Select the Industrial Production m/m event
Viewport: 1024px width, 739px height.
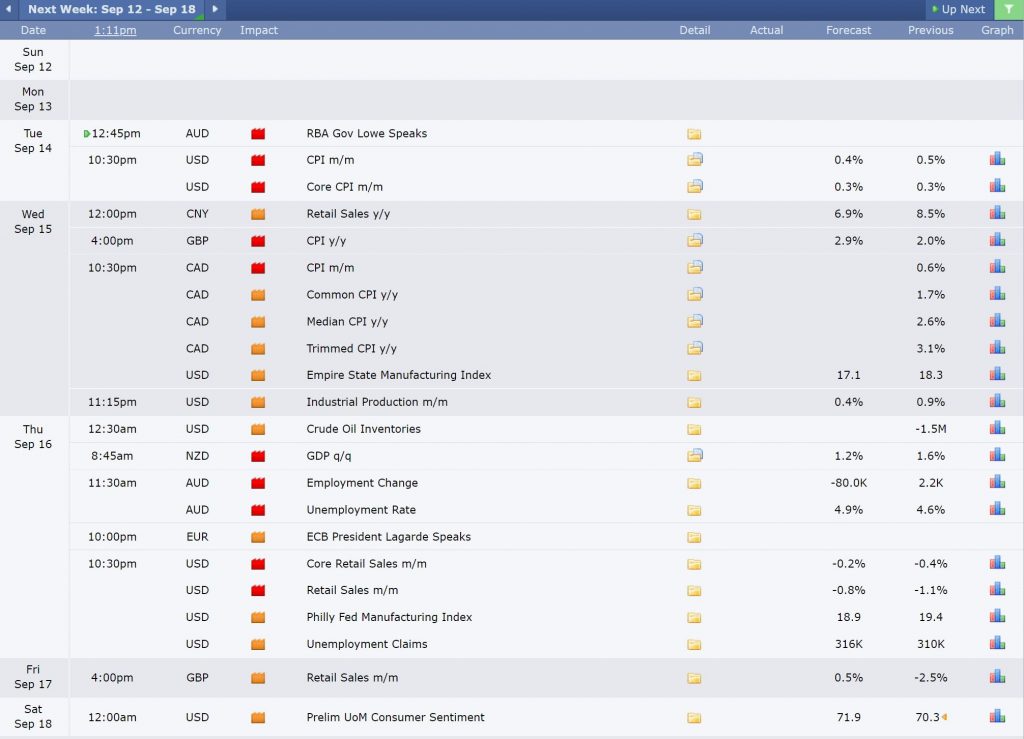coord(377,401)
